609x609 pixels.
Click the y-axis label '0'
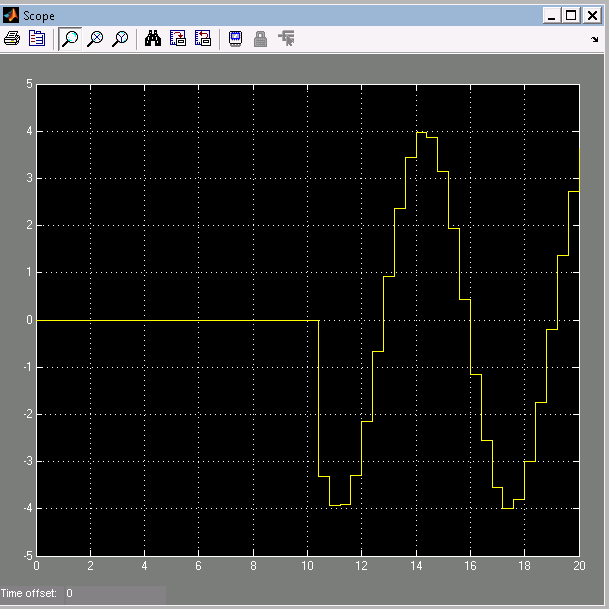[30, 320]
